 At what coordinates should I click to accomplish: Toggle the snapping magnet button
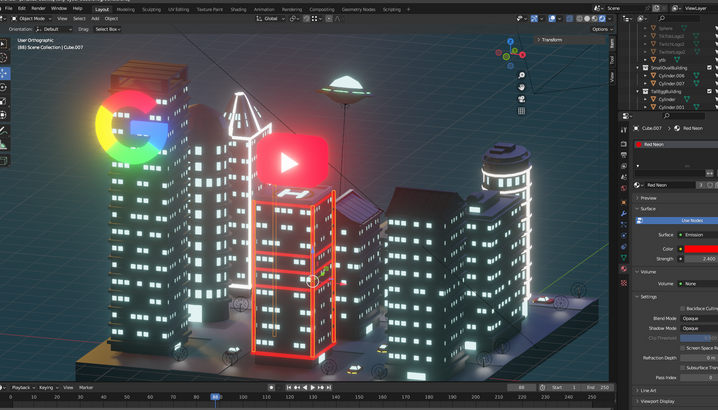(x=306, y=19)
